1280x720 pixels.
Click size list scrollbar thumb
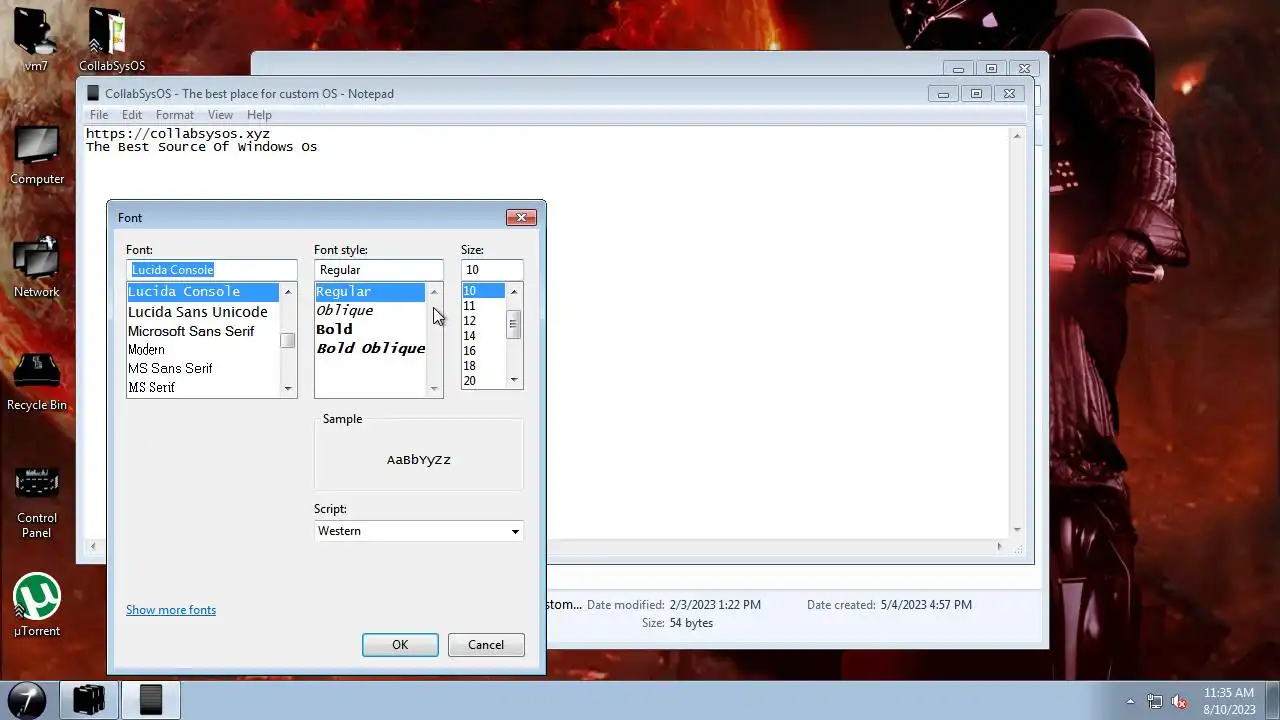click(x=514, y=324)
